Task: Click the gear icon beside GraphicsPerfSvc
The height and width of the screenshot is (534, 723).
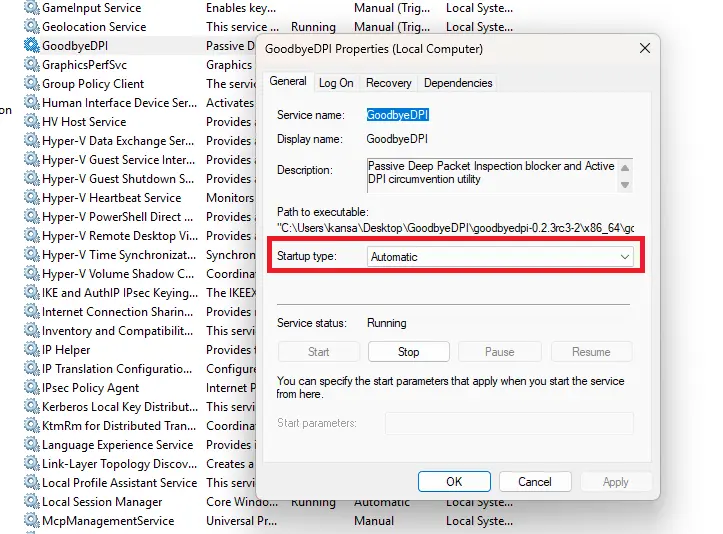Action: [x=31, y=65]
